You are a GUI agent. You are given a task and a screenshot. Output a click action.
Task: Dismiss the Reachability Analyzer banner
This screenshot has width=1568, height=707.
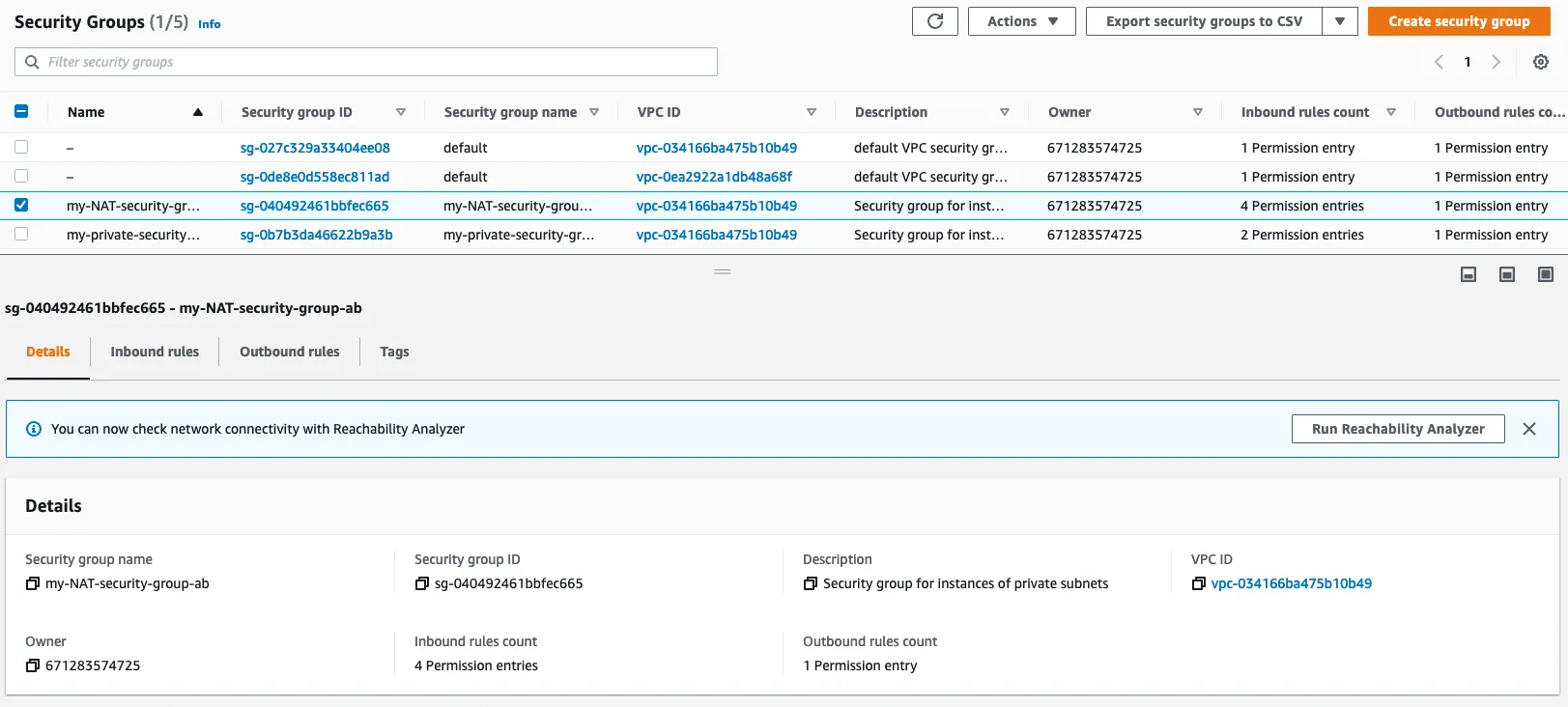[x=1528, y=429]
